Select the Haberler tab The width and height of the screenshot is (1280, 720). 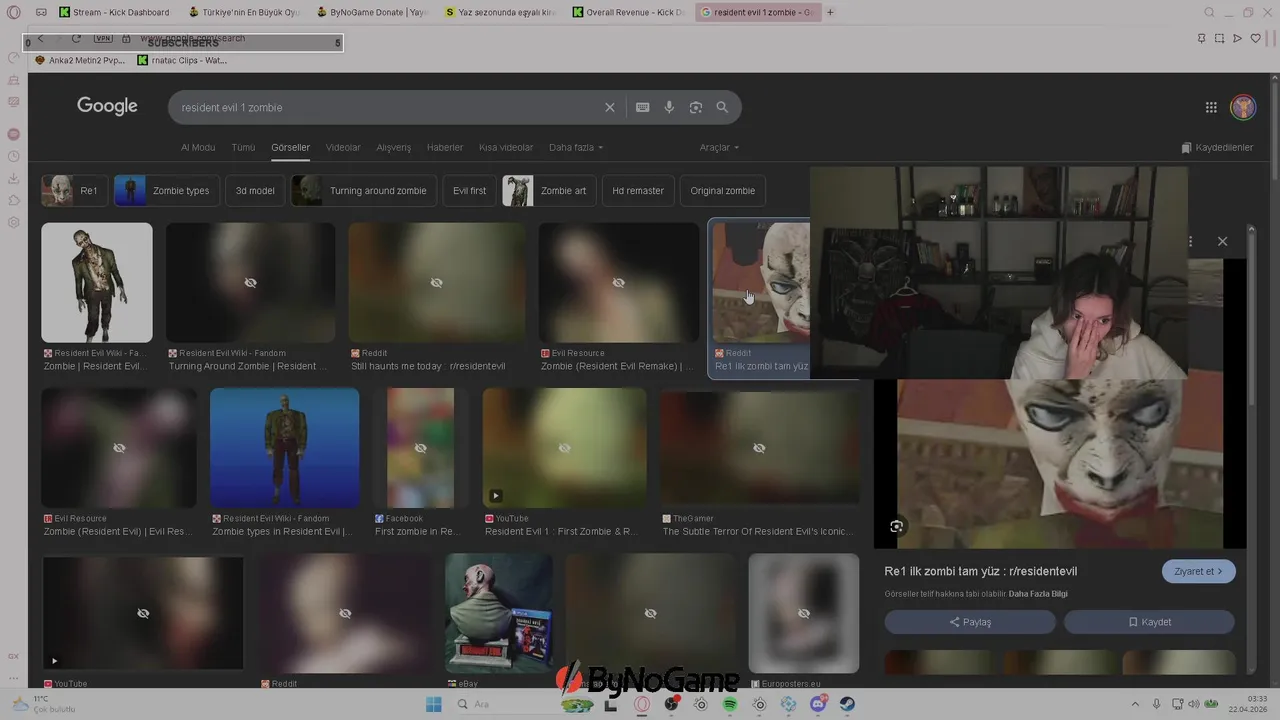(445, 147)
